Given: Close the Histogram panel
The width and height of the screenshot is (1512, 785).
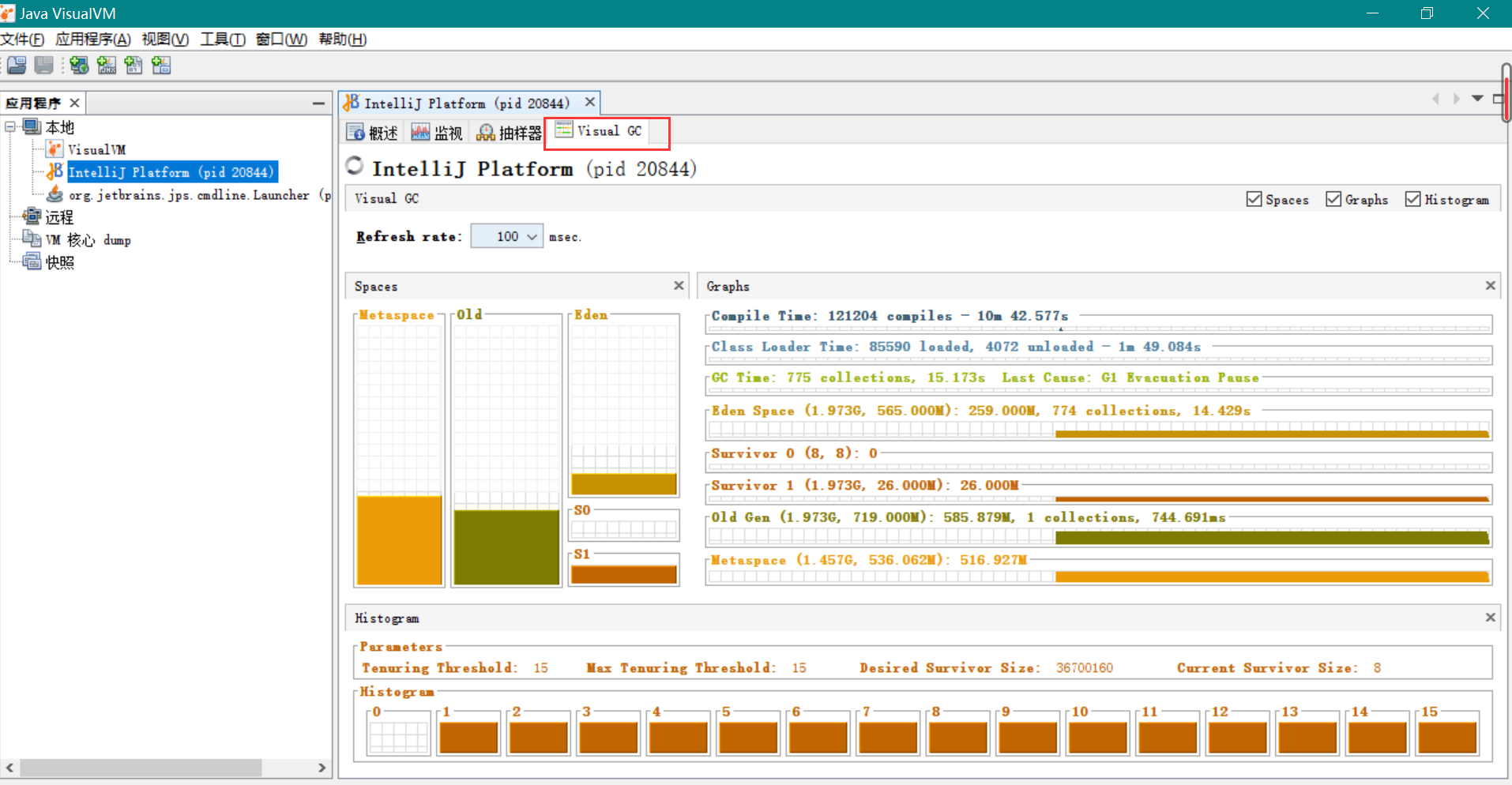Looking at the screenshot, I should pyautogui.click(x=1491, y=617).
